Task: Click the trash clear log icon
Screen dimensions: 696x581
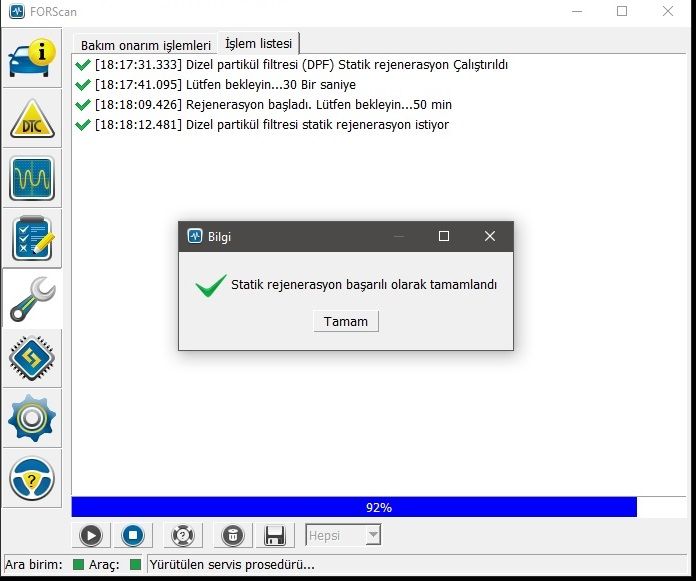Action: click(233, 535)
